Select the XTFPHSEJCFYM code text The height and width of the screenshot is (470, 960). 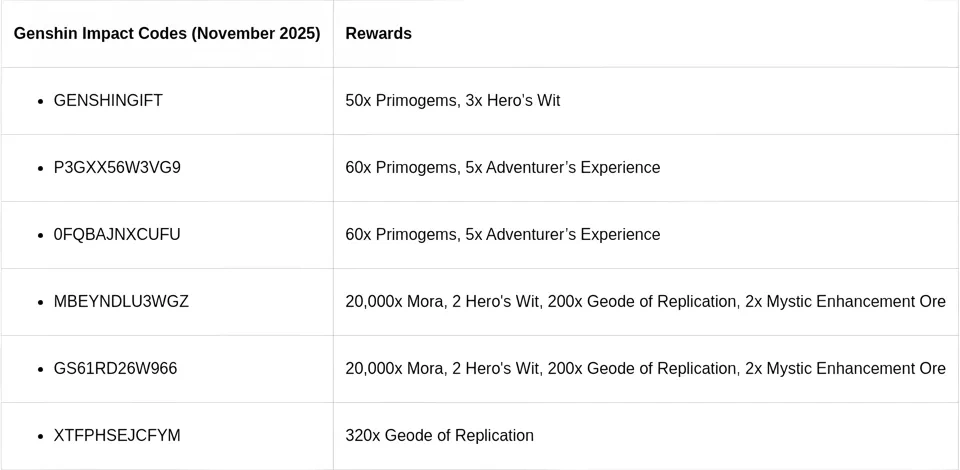(x=117, y=436)
